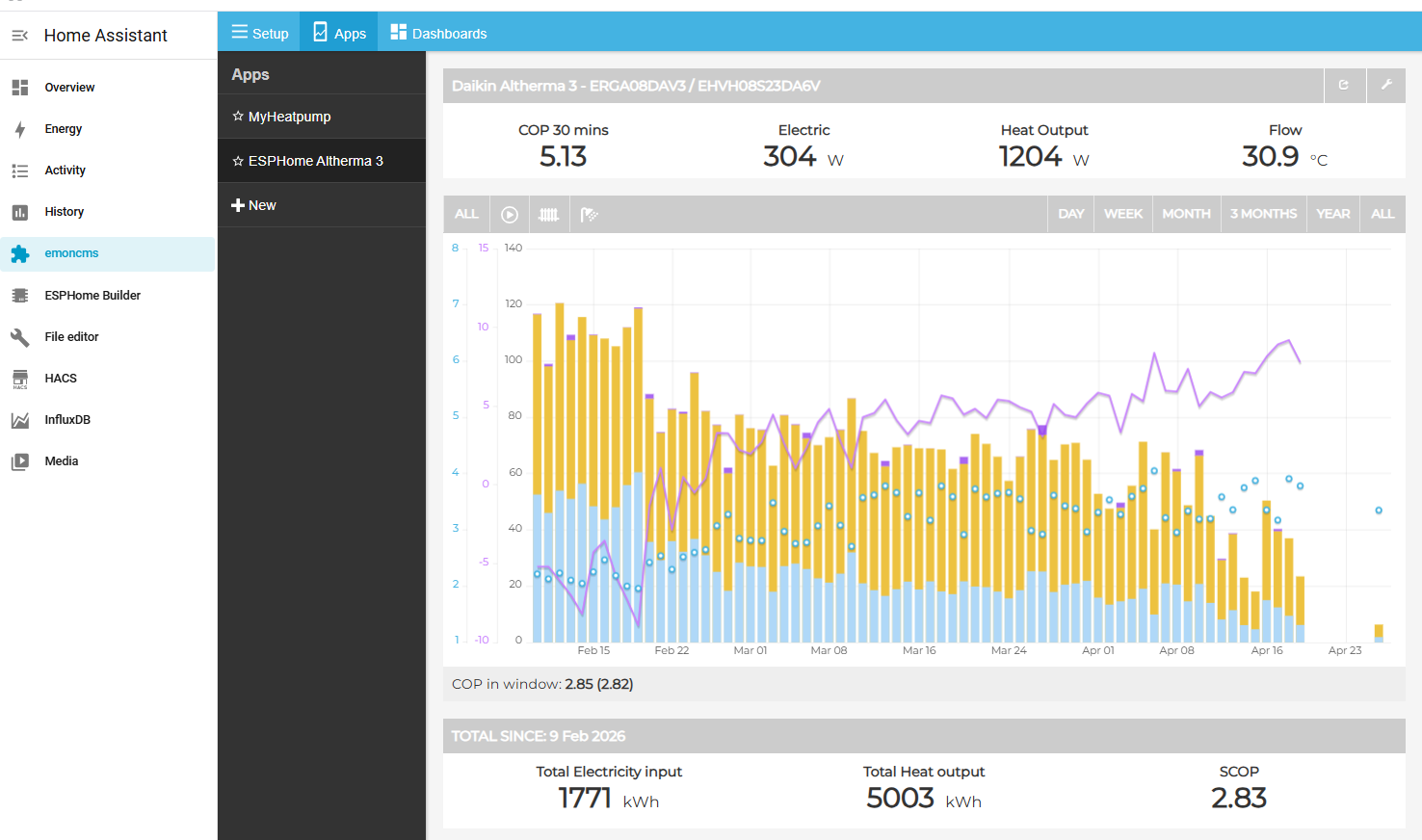Select the shower hot-water filter icon
Viewport: 1422px width, 840px height.
[589, 213]
